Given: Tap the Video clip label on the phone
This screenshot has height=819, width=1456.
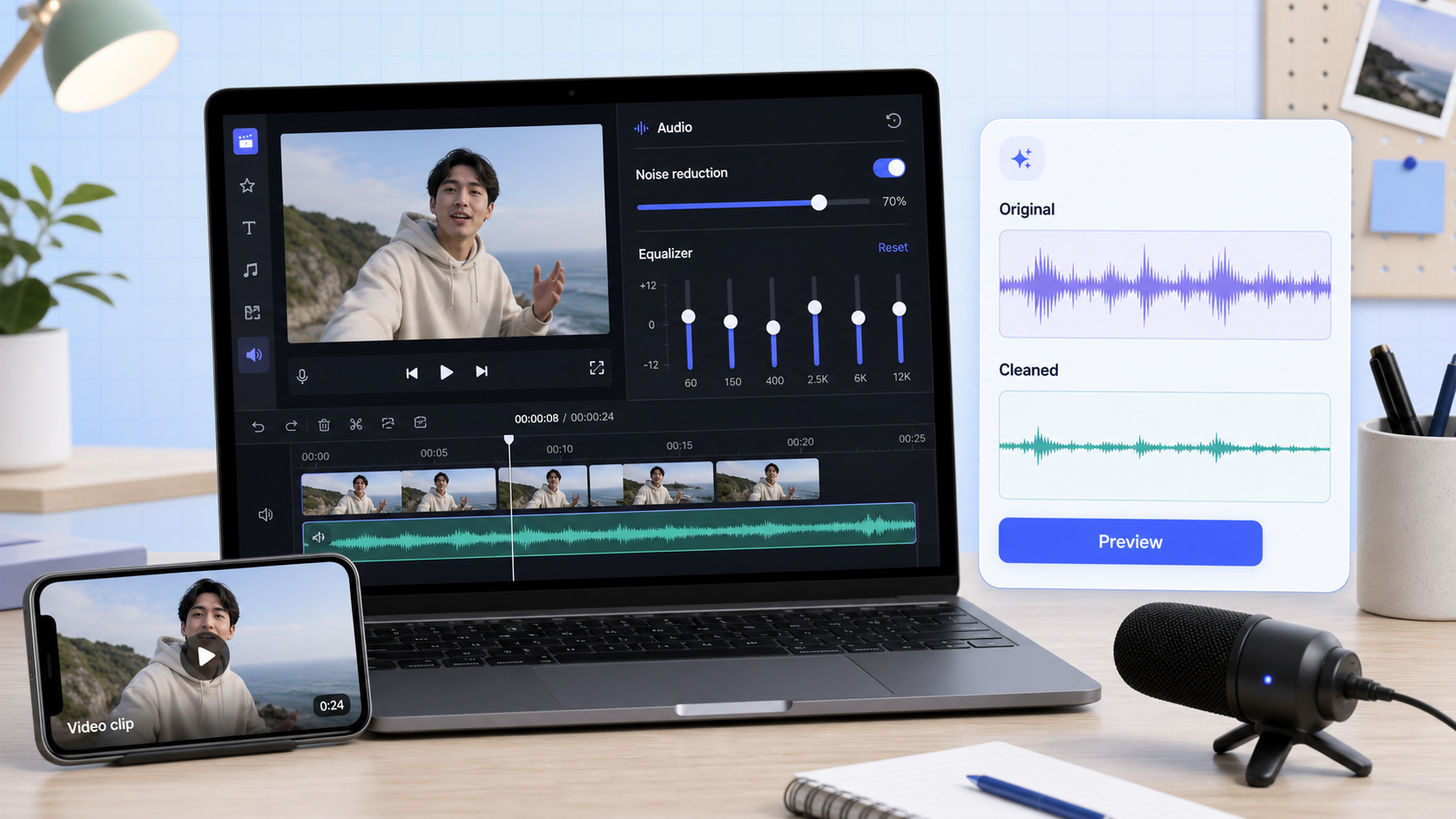Looking at the screenshot, I should [x=100, y=725].
